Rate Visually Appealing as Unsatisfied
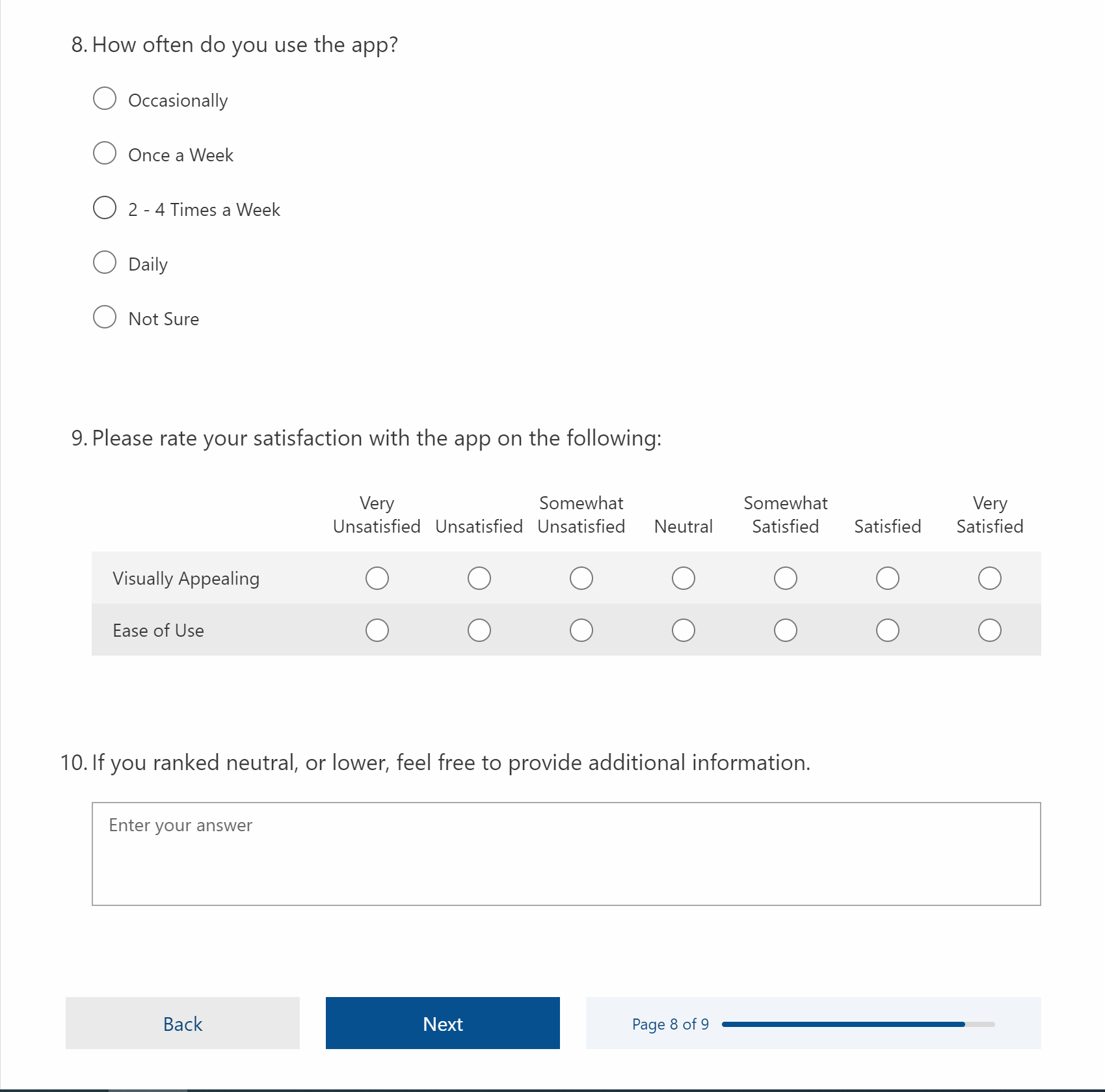The width and height of the screenshot is (1105, 1092). [x=479, y=578]
